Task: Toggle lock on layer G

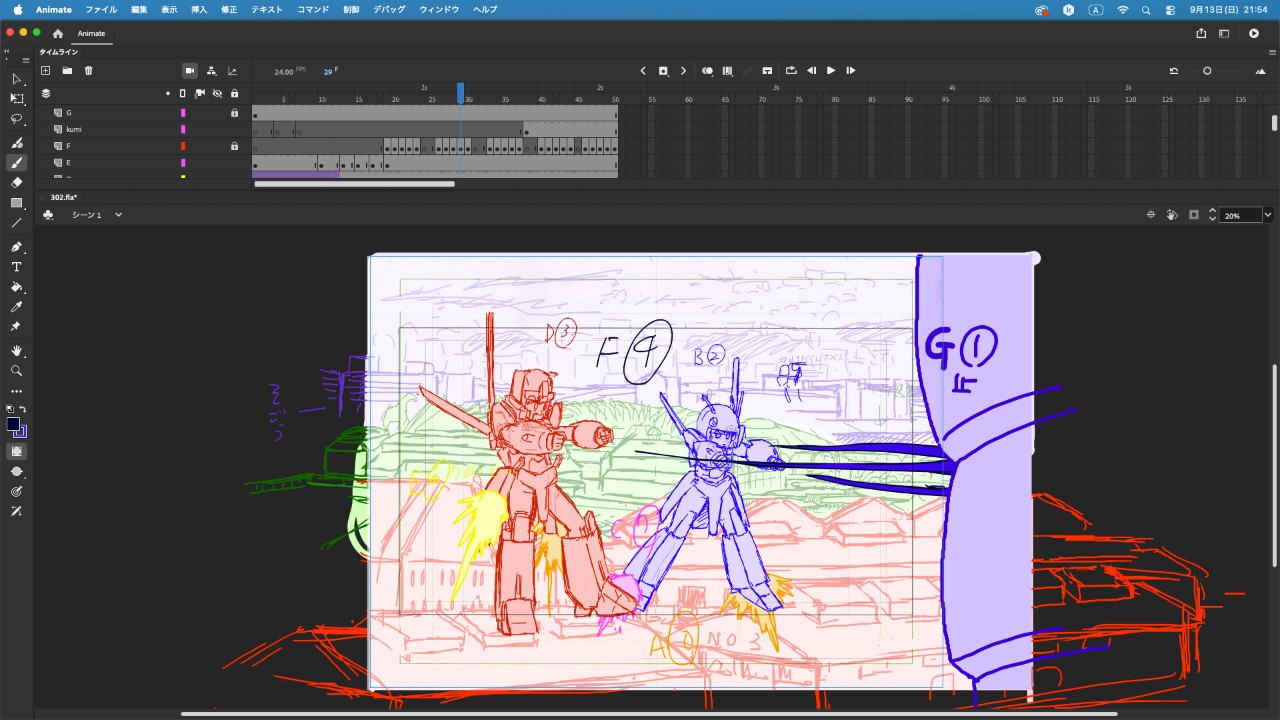Action: (x=234, y=113)
